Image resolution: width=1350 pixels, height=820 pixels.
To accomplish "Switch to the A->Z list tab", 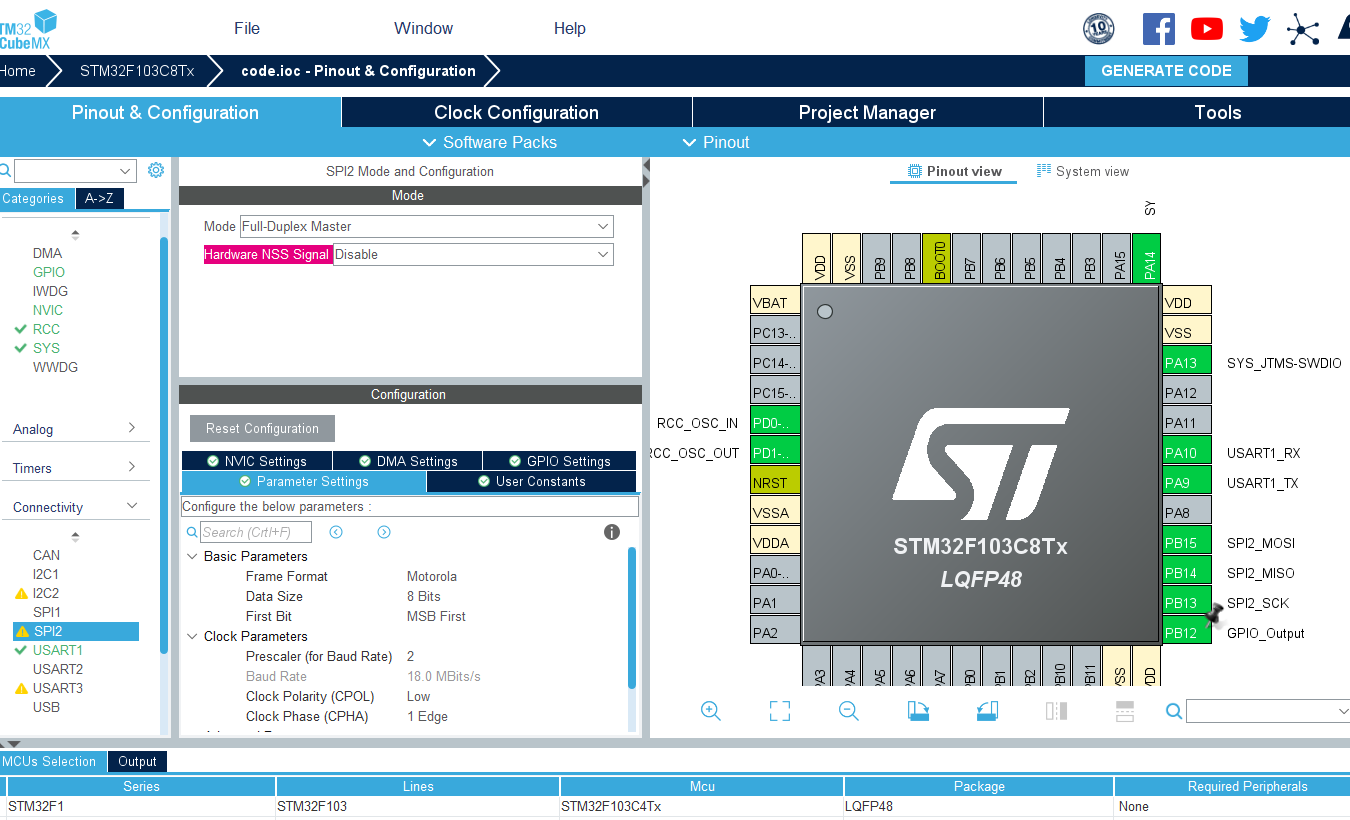I will (99, 198).
